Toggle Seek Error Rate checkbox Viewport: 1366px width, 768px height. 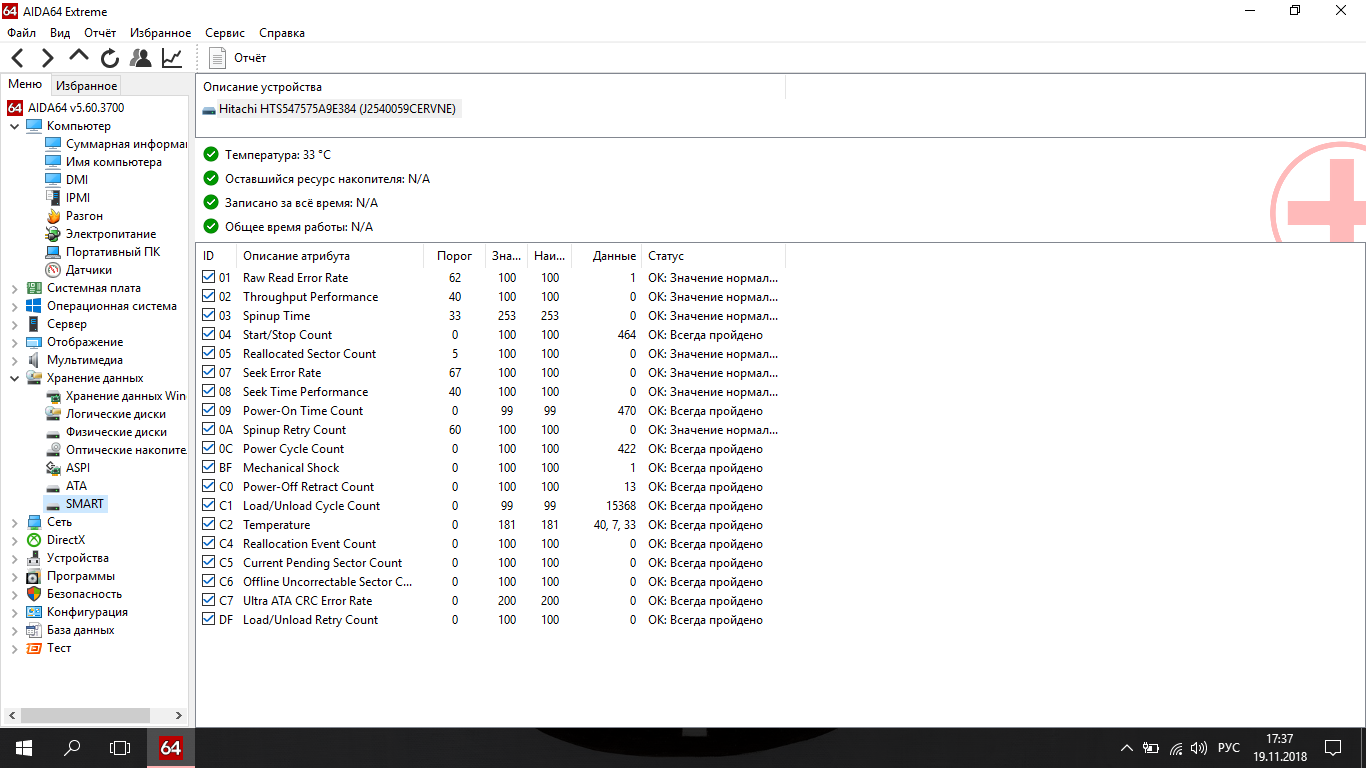[208, 372]
